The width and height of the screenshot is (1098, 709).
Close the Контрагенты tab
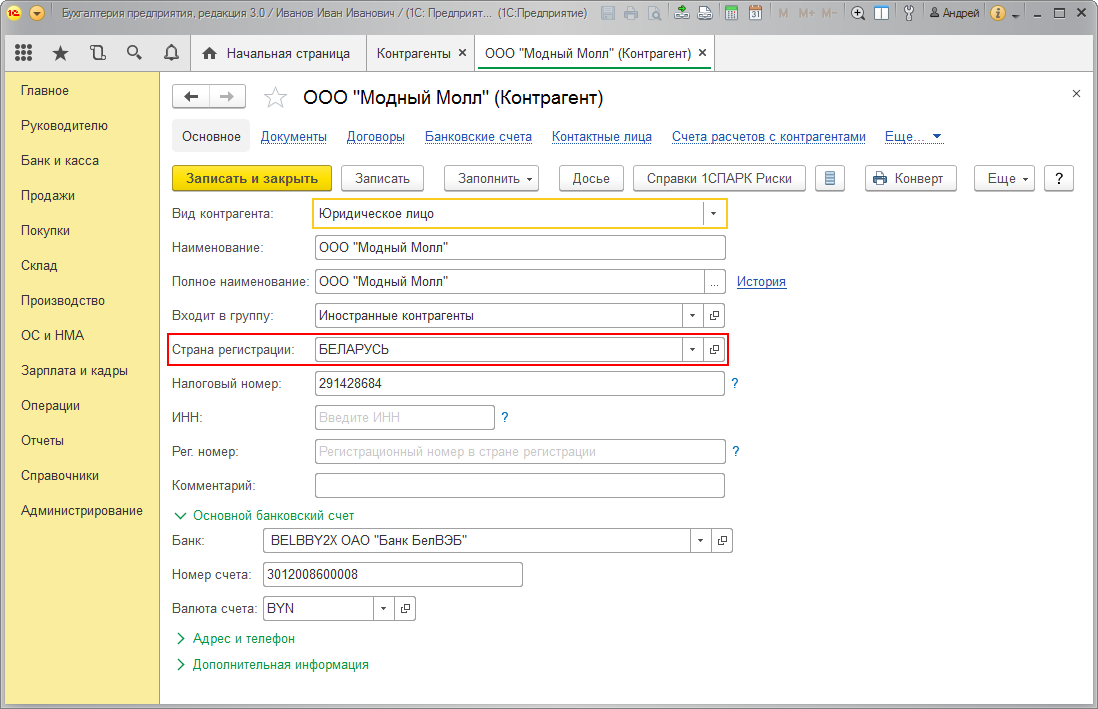462,53
